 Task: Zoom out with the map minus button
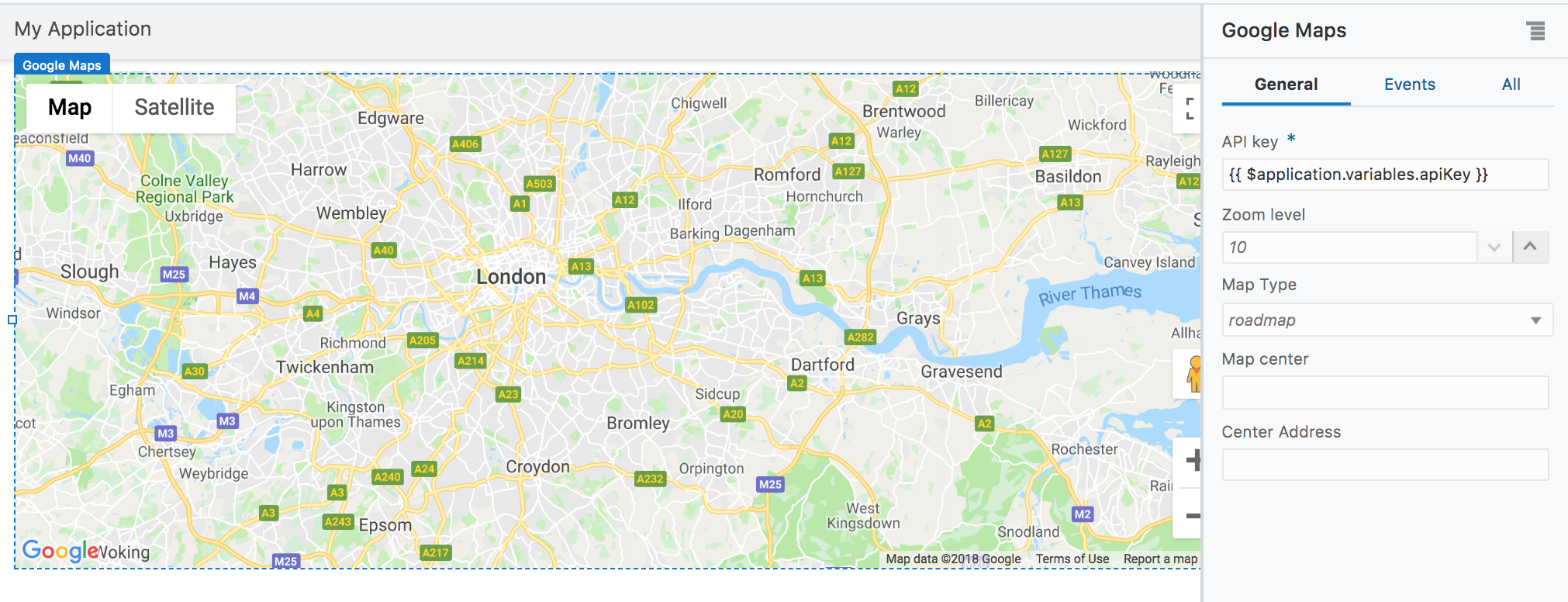(x=1192, y=515)
